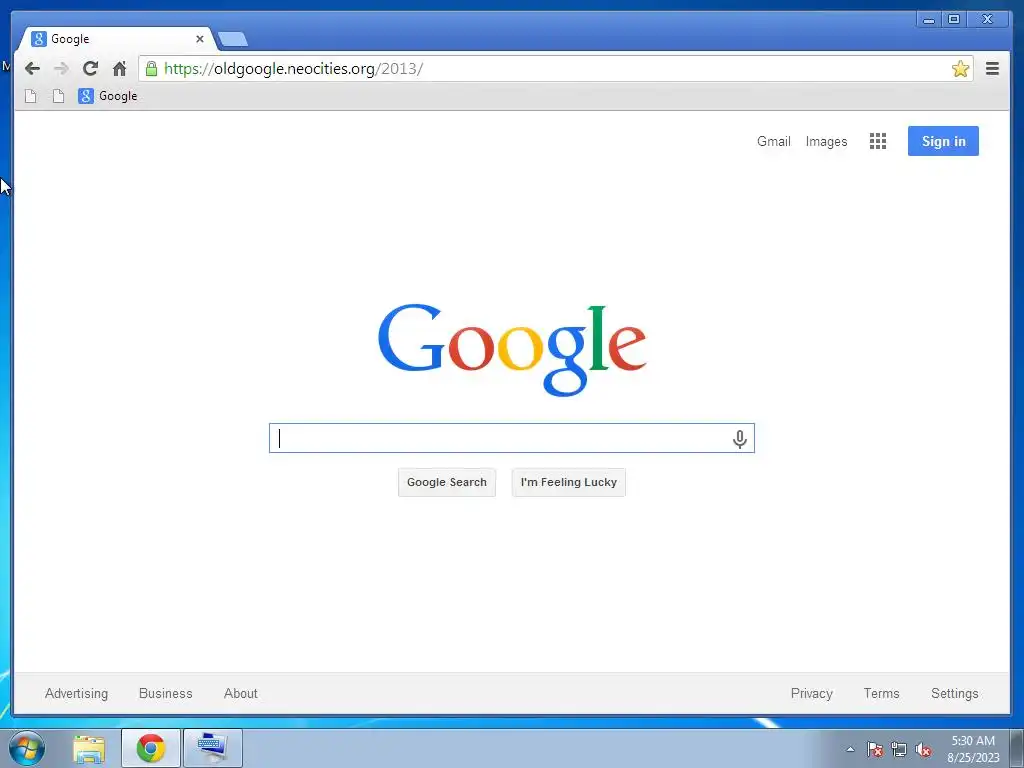The width and height of the screenshot is (1024, 768).
Task: Click the muted volume tray icon
Action: tap(923, 750)
